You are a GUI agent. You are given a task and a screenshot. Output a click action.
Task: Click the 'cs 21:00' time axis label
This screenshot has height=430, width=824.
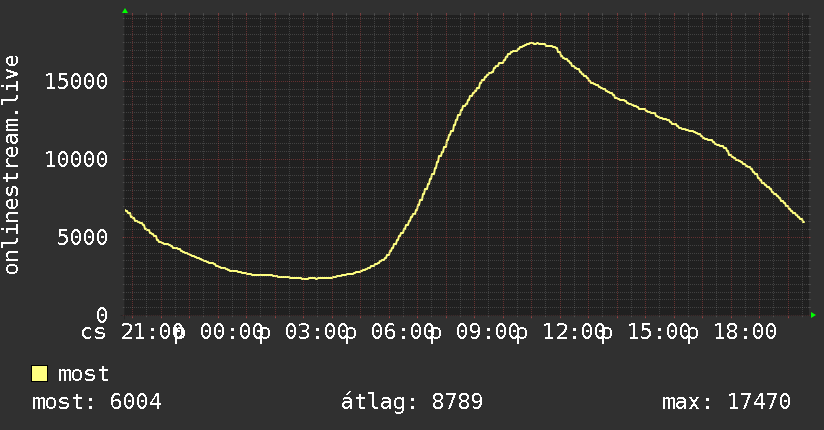[x=133, y=332]
